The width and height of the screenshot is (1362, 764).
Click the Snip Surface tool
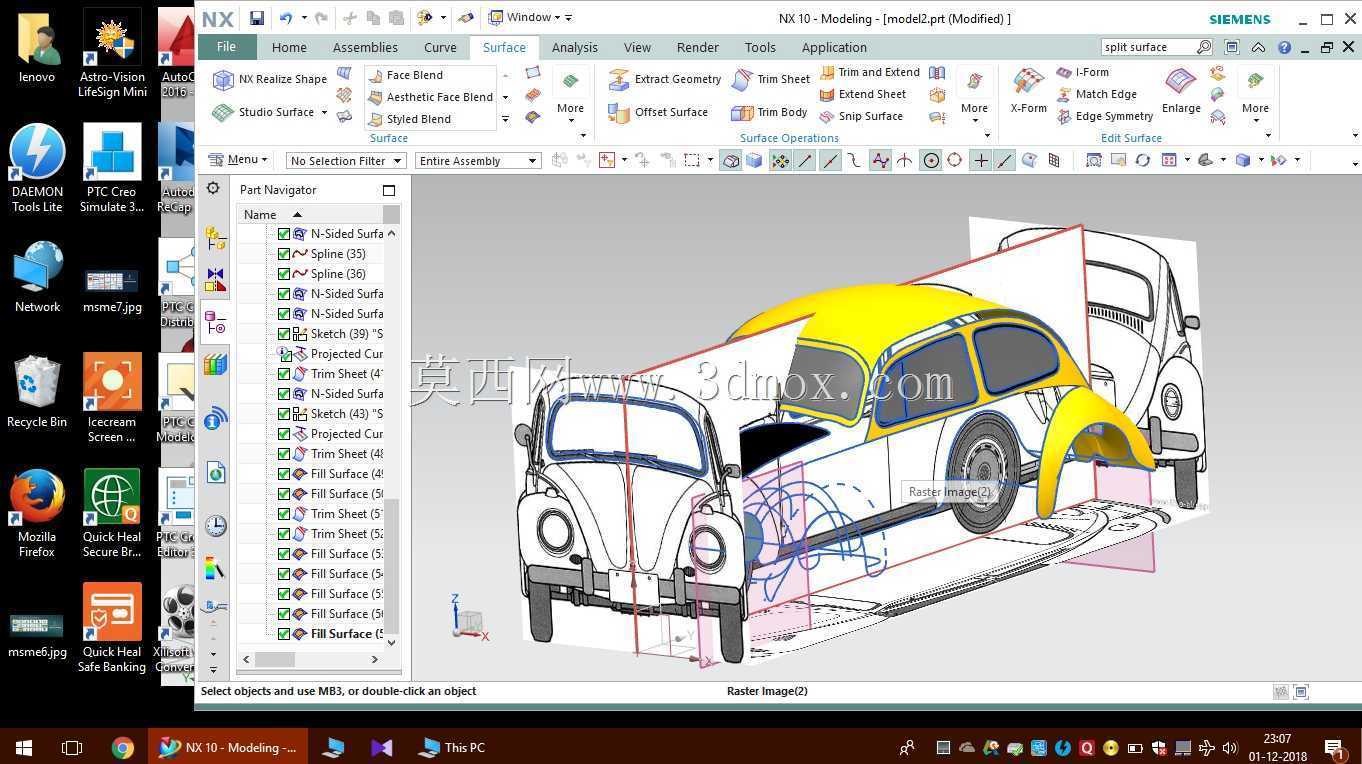click(x=861, y=116)
